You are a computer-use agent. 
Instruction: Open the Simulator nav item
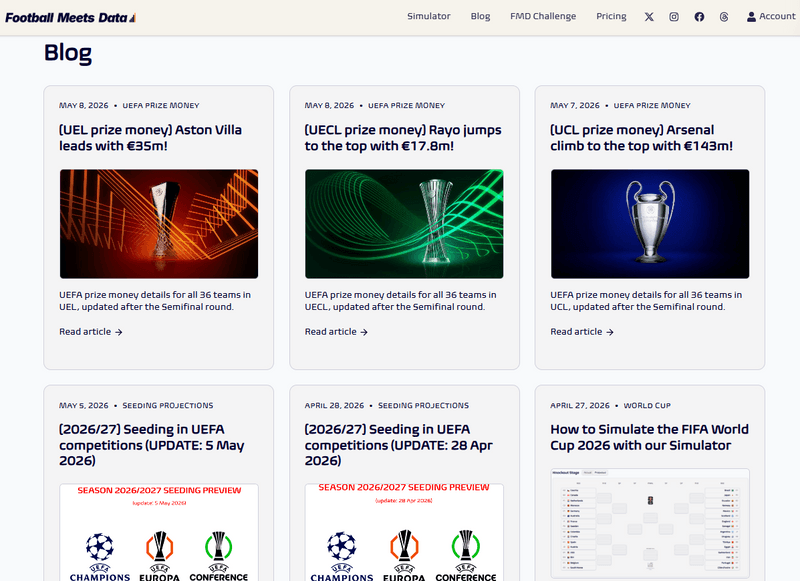[429, 16]
